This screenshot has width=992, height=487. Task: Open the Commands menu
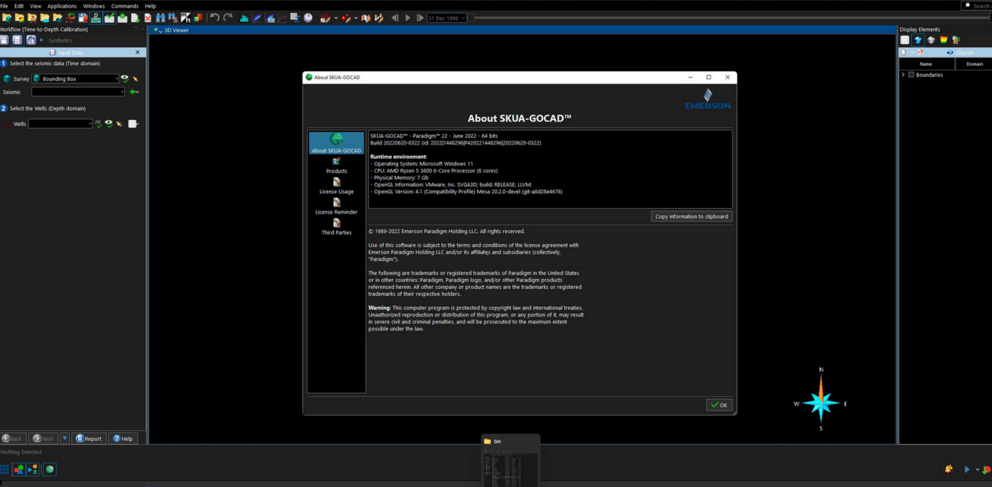point(125,6)
